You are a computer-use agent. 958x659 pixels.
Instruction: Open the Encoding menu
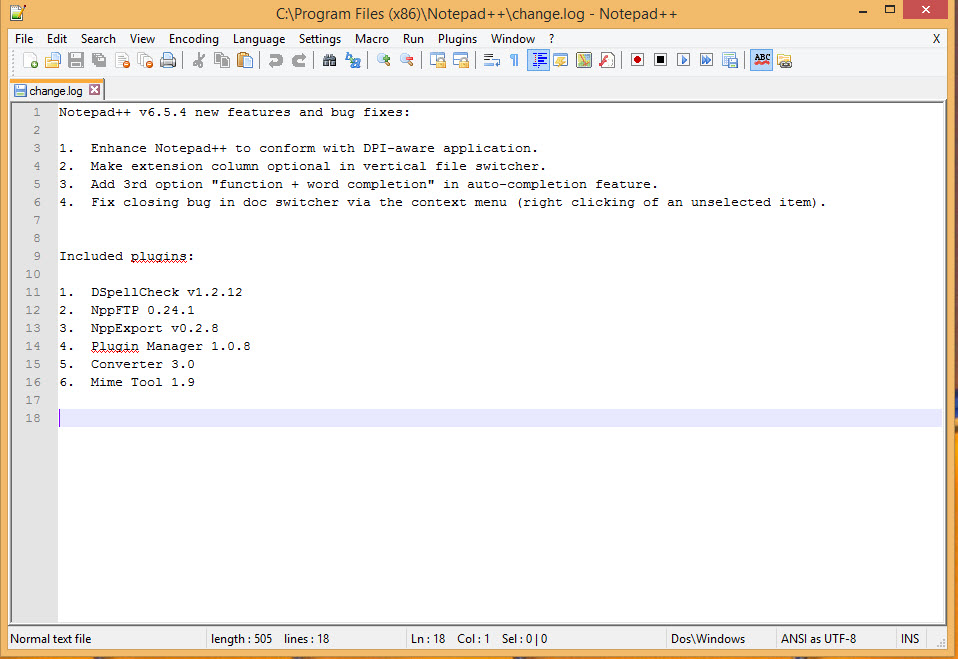point(194,39)
